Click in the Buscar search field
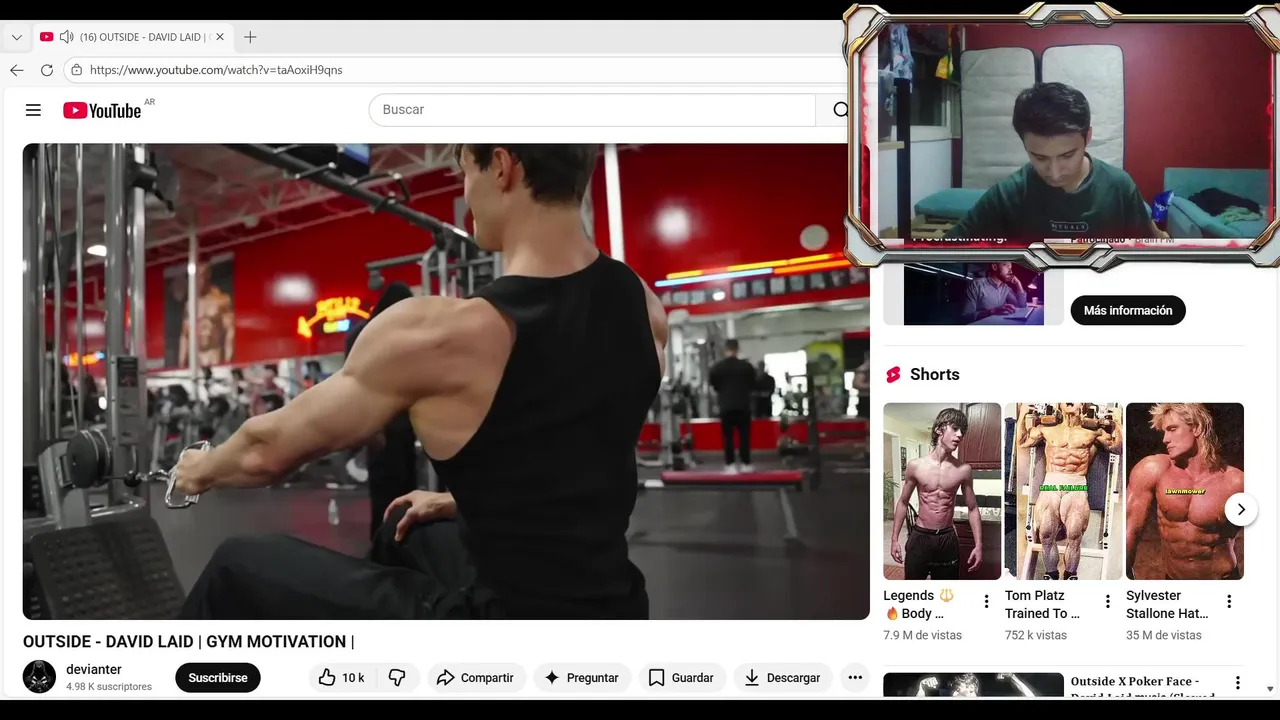The width and height of the screenshot is (1280, 720). [592, 110]
